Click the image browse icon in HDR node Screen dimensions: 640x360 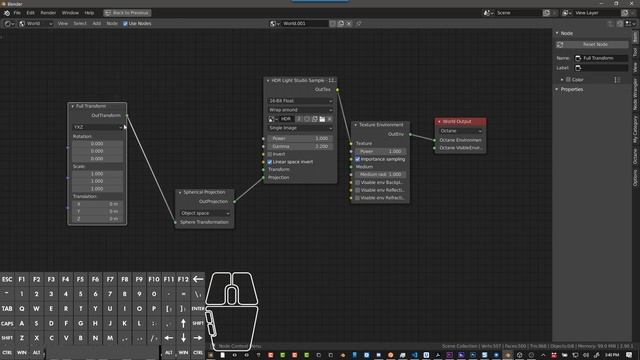[x=273, y=119]
